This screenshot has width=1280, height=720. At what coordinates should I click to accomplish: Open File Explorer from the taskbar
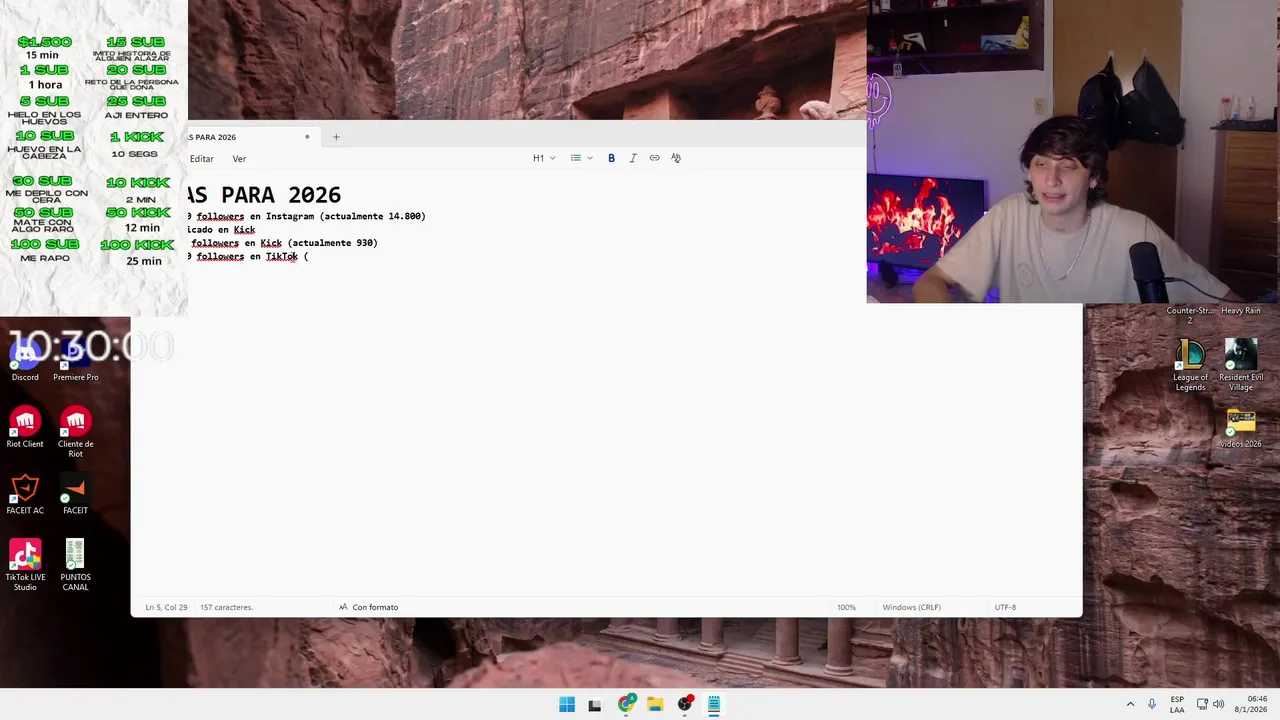[655, 704]
